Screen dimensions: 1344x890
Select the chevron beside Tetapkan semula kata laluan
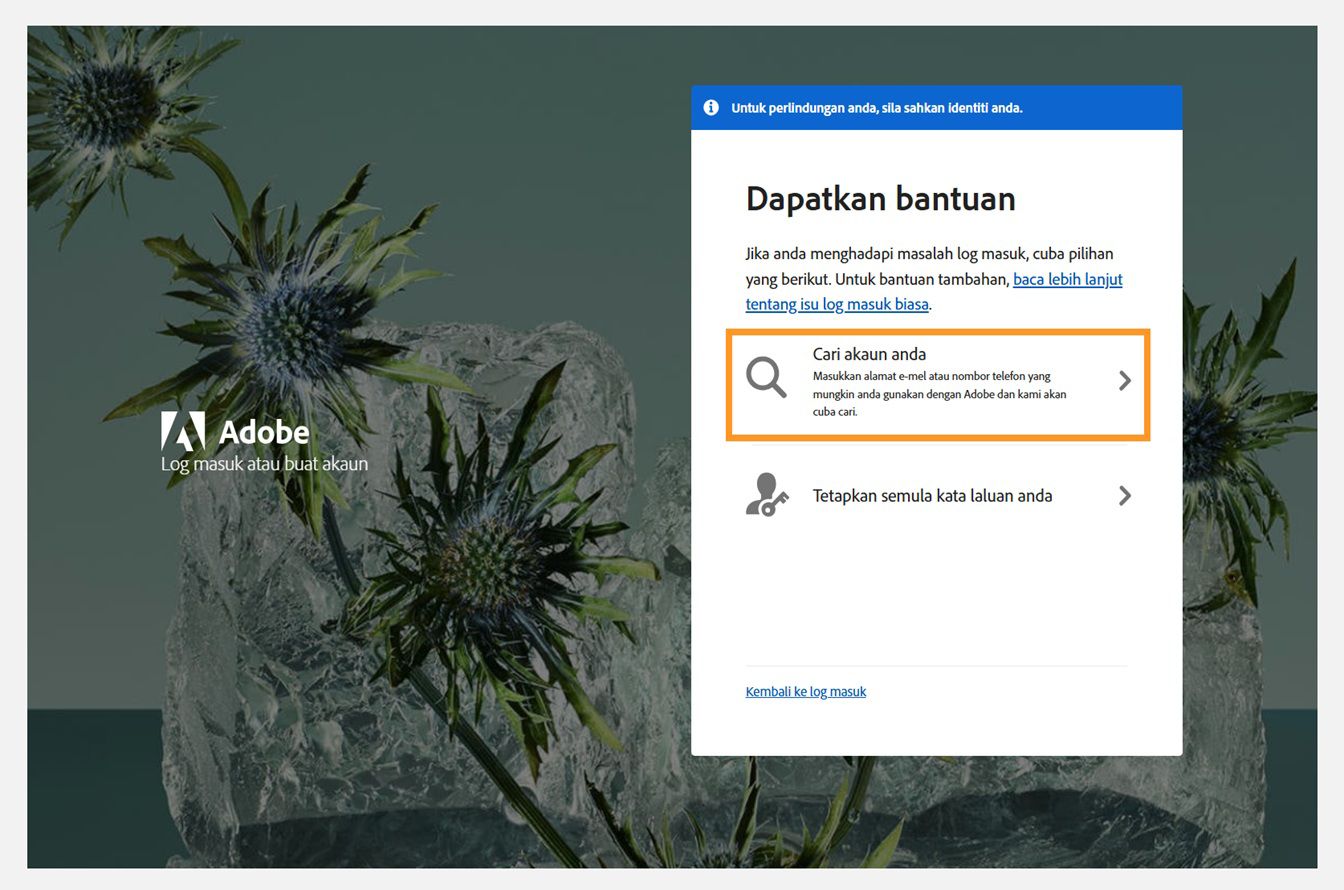(1124, 495)
